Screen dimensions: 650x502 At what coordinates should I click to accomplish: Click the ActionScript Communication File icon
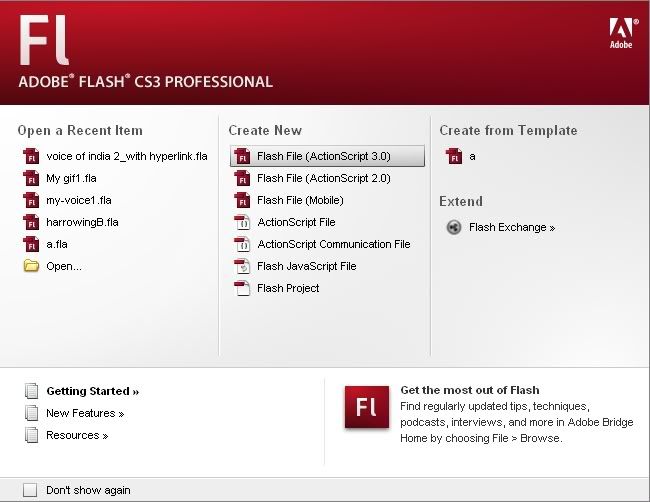coord(242,244)
